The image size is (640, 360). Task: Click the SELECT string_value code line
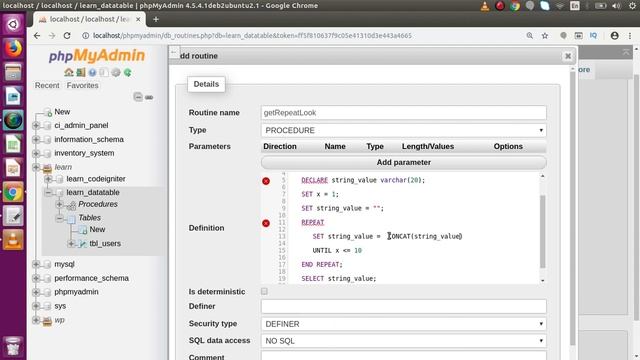[339, 278]
